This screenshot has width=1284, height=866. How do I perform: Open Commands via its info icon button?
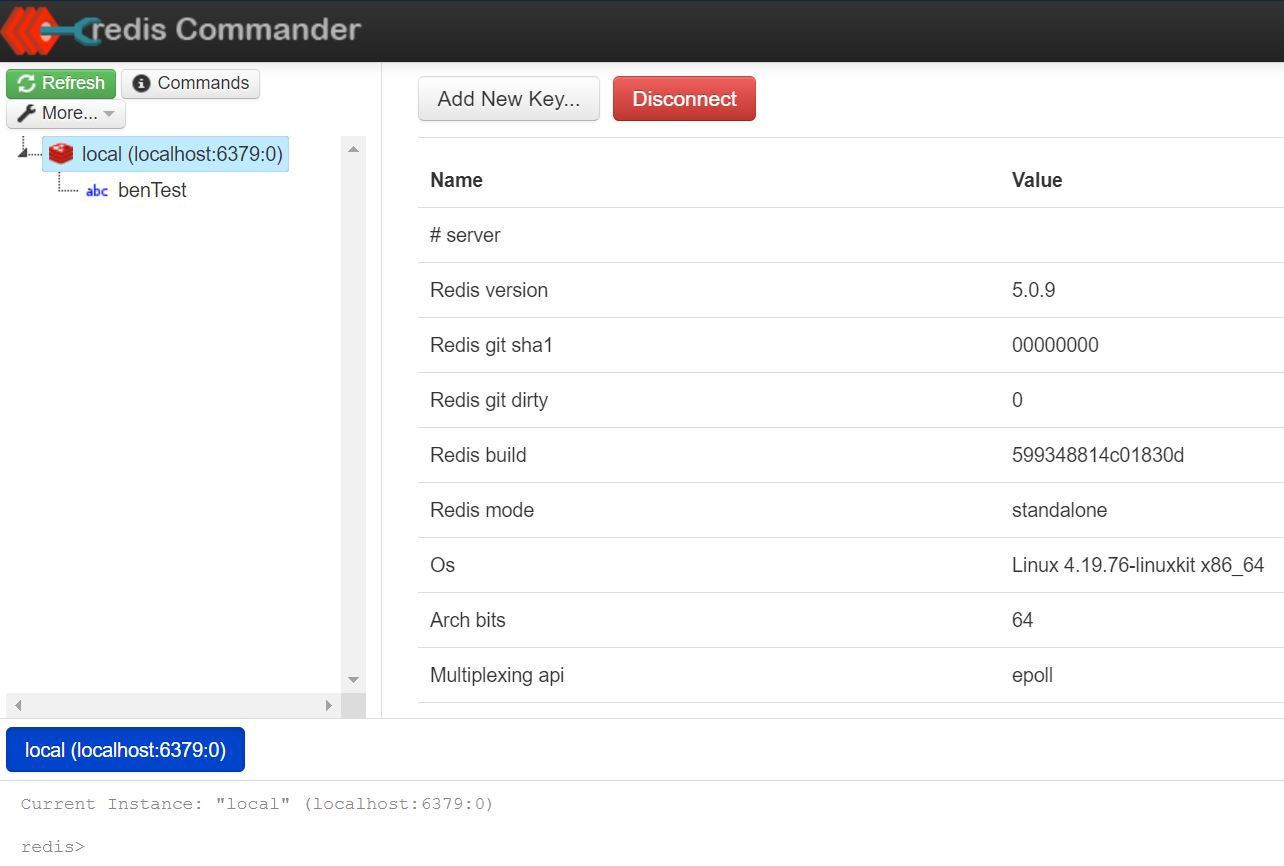tap(190, 83)
